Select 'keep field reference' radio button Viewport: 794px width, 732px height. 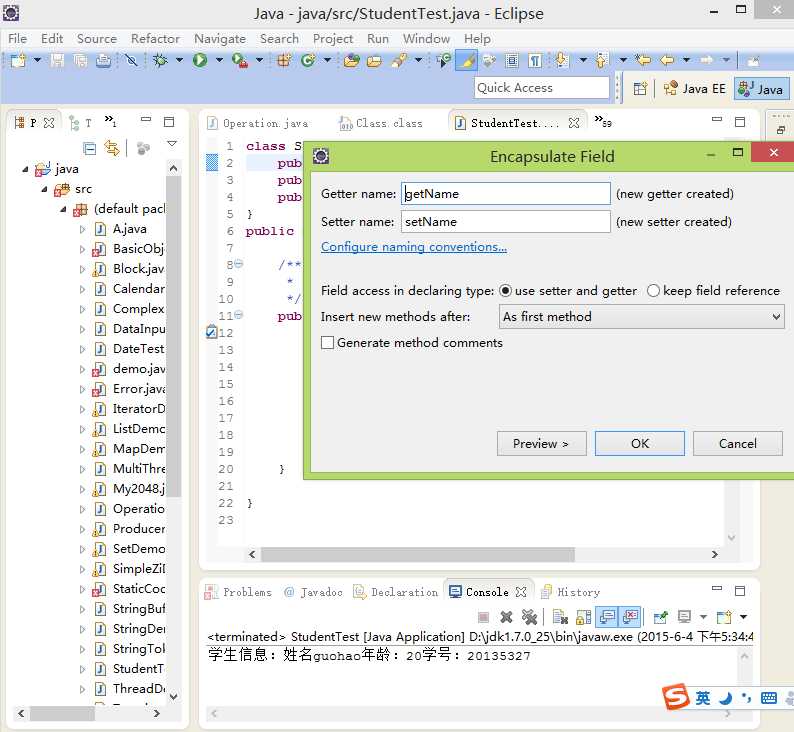(653, 291)
